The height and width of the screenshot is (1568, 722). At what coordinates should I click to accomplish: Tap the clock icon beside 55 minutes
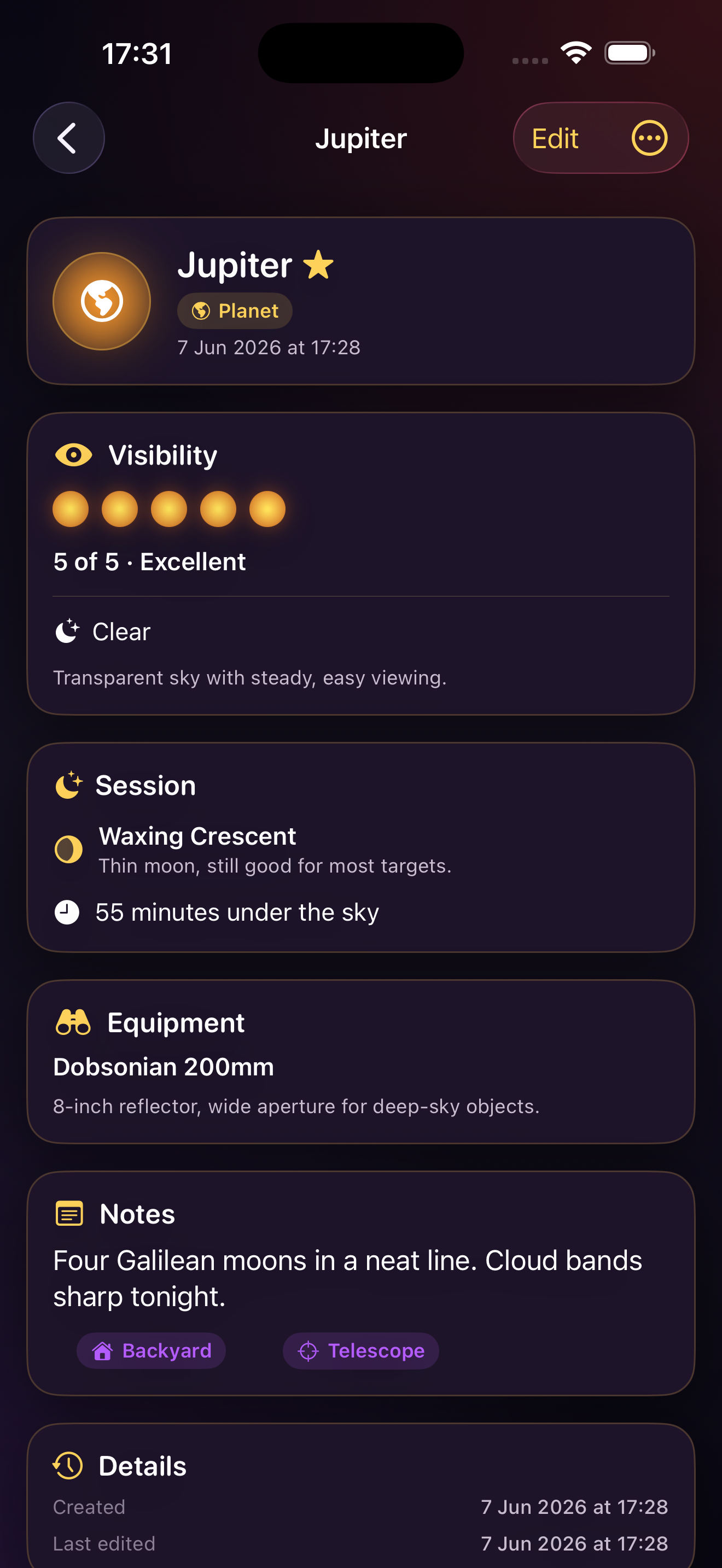[x=67, y=912]
